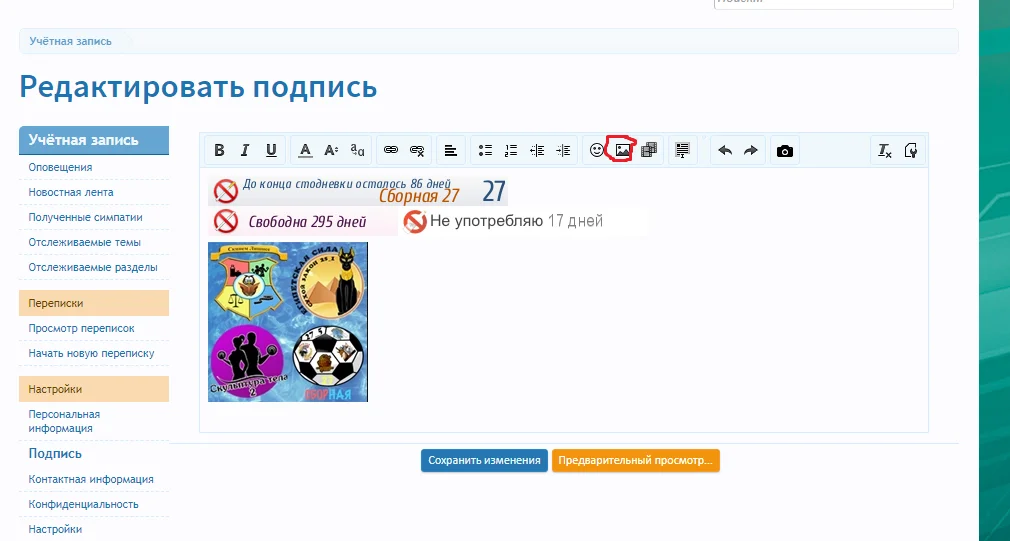
Task: Open Учётная запись breadcrumb link
Action: click(x=70, y=41)
